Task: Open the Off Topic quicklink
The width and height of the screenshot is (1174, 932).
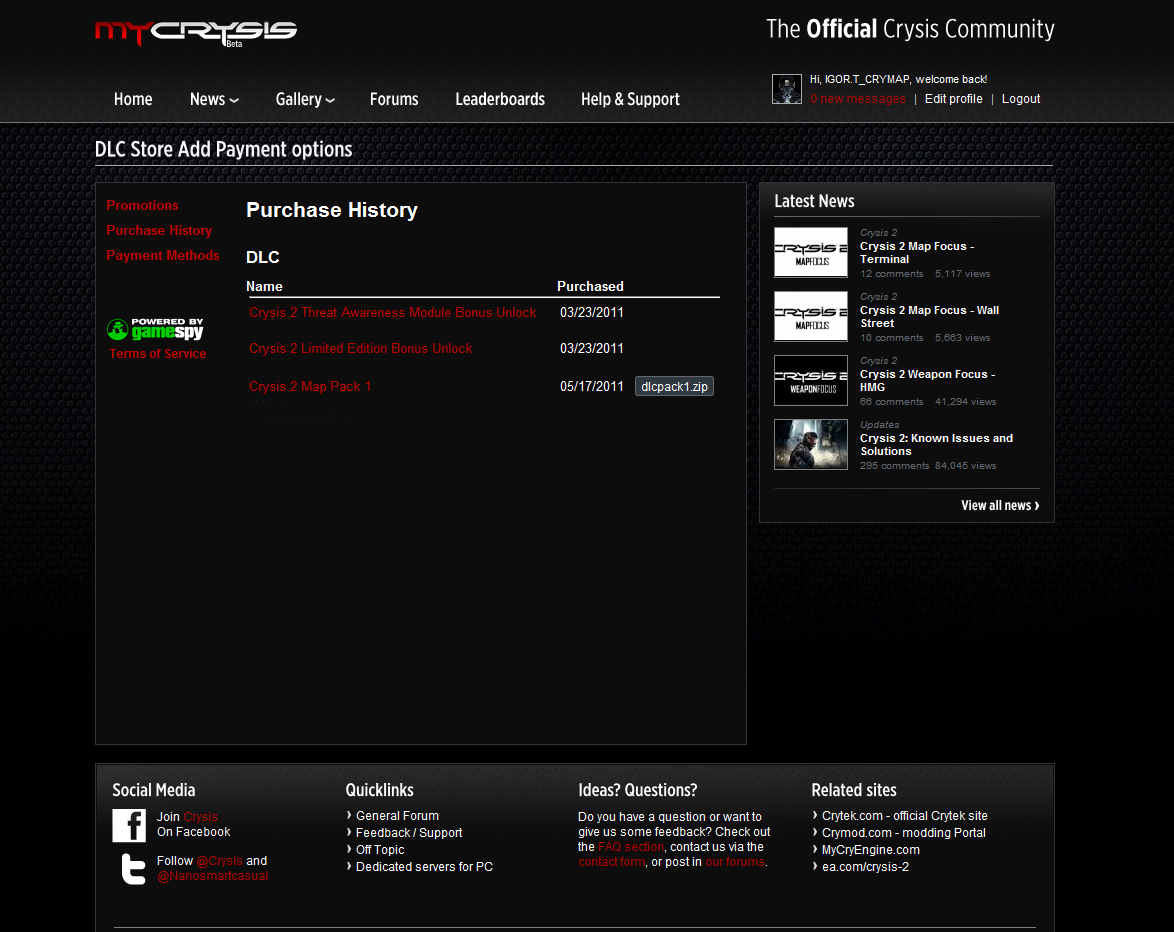Action: tap(380, 850)
